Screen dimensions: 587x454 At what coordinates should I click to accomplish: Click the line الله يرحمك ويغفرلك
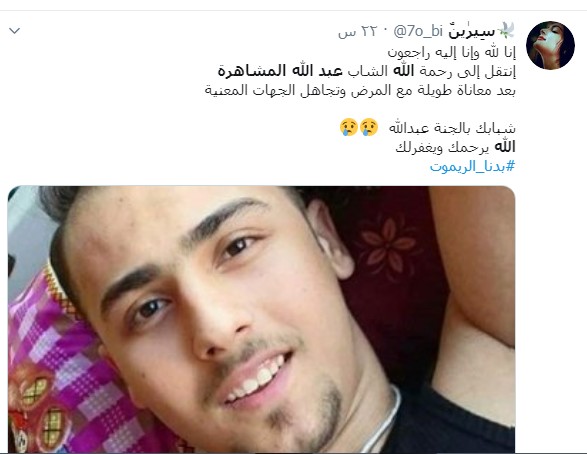pyautogui.click(x=455, y=147)
